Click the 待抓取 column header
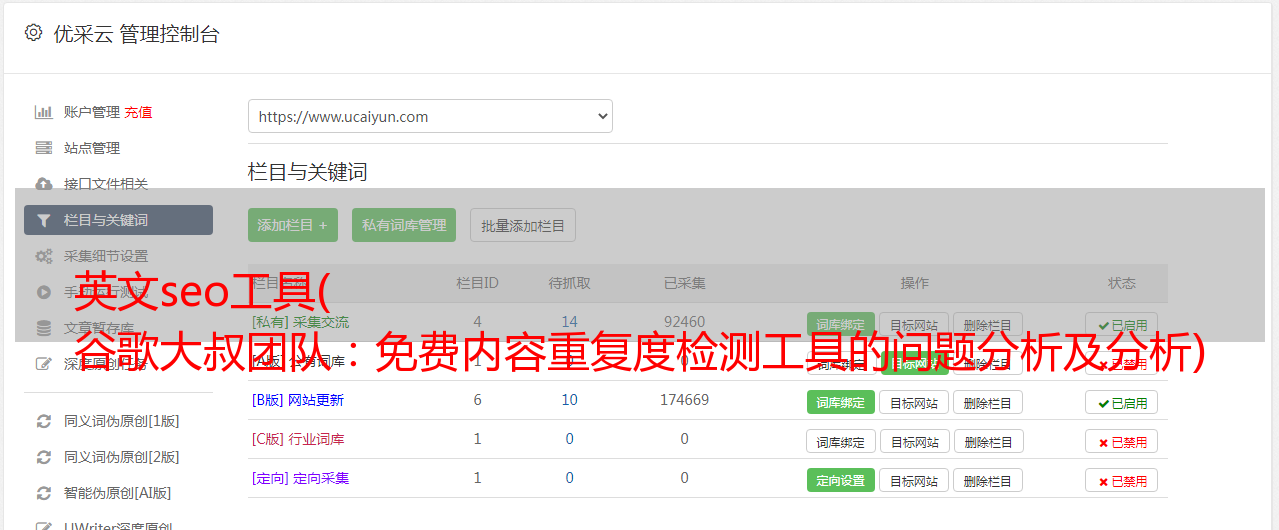Screen dimensions: 1279x530 point(569,283)
